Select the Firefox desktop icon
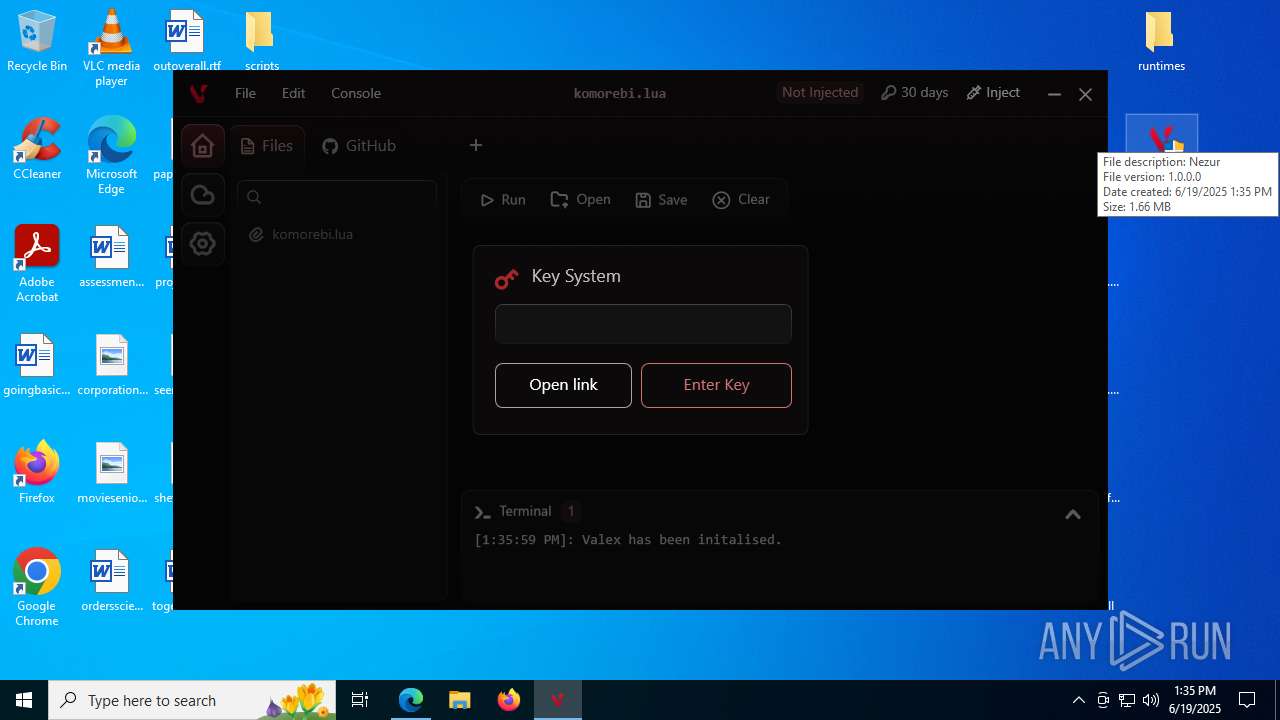 click(x=37, y=472)
